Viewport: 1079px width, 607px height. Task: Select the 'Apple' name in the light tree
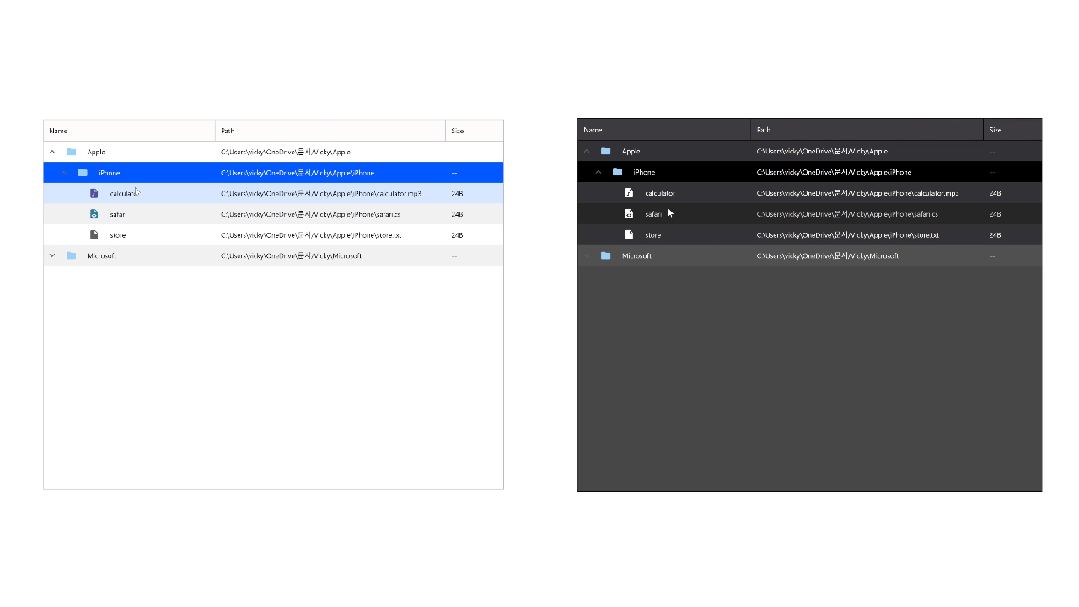click(96, 152)
